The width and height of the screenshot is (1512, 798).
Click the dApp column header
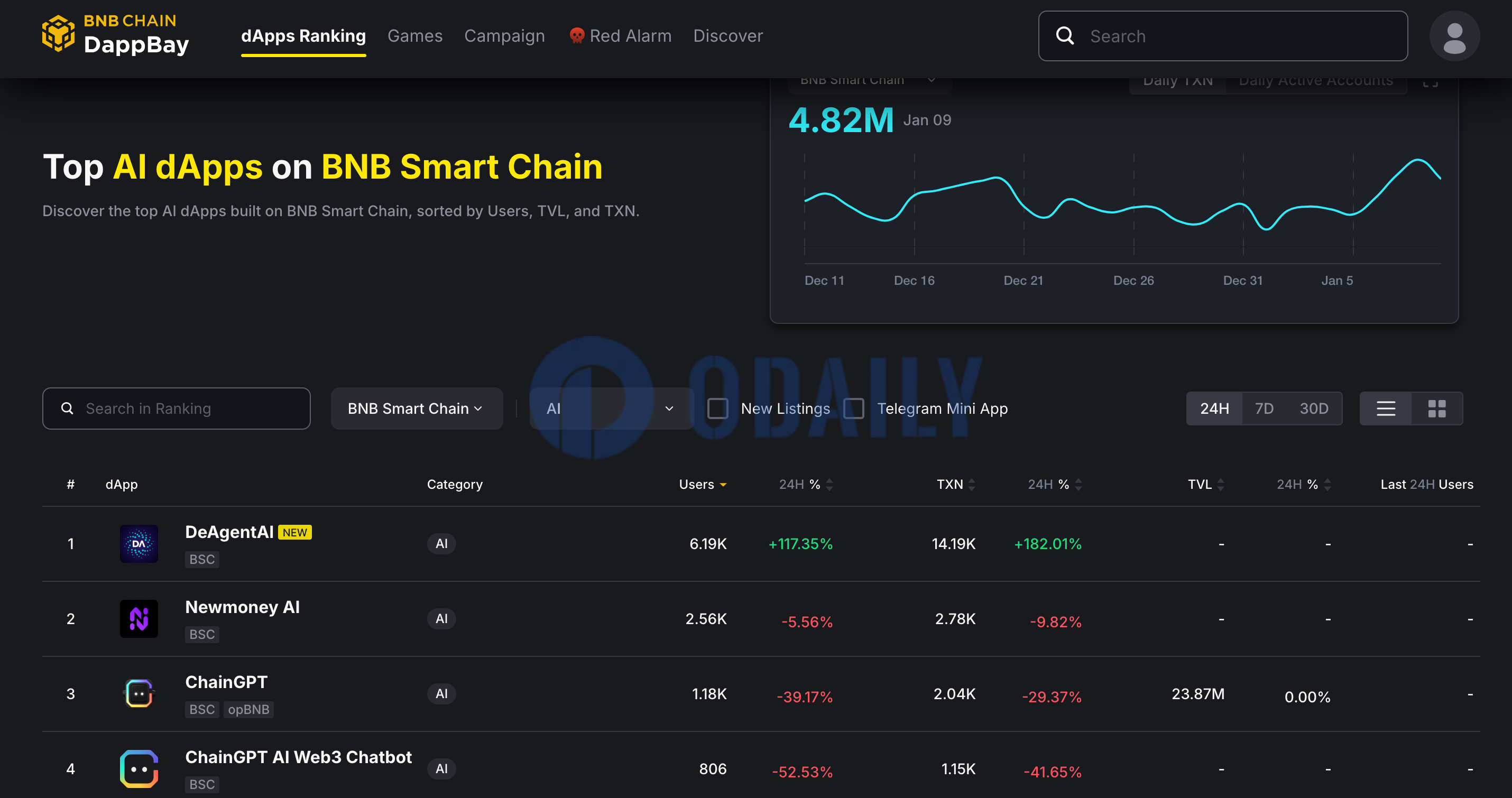click(122, 485)
